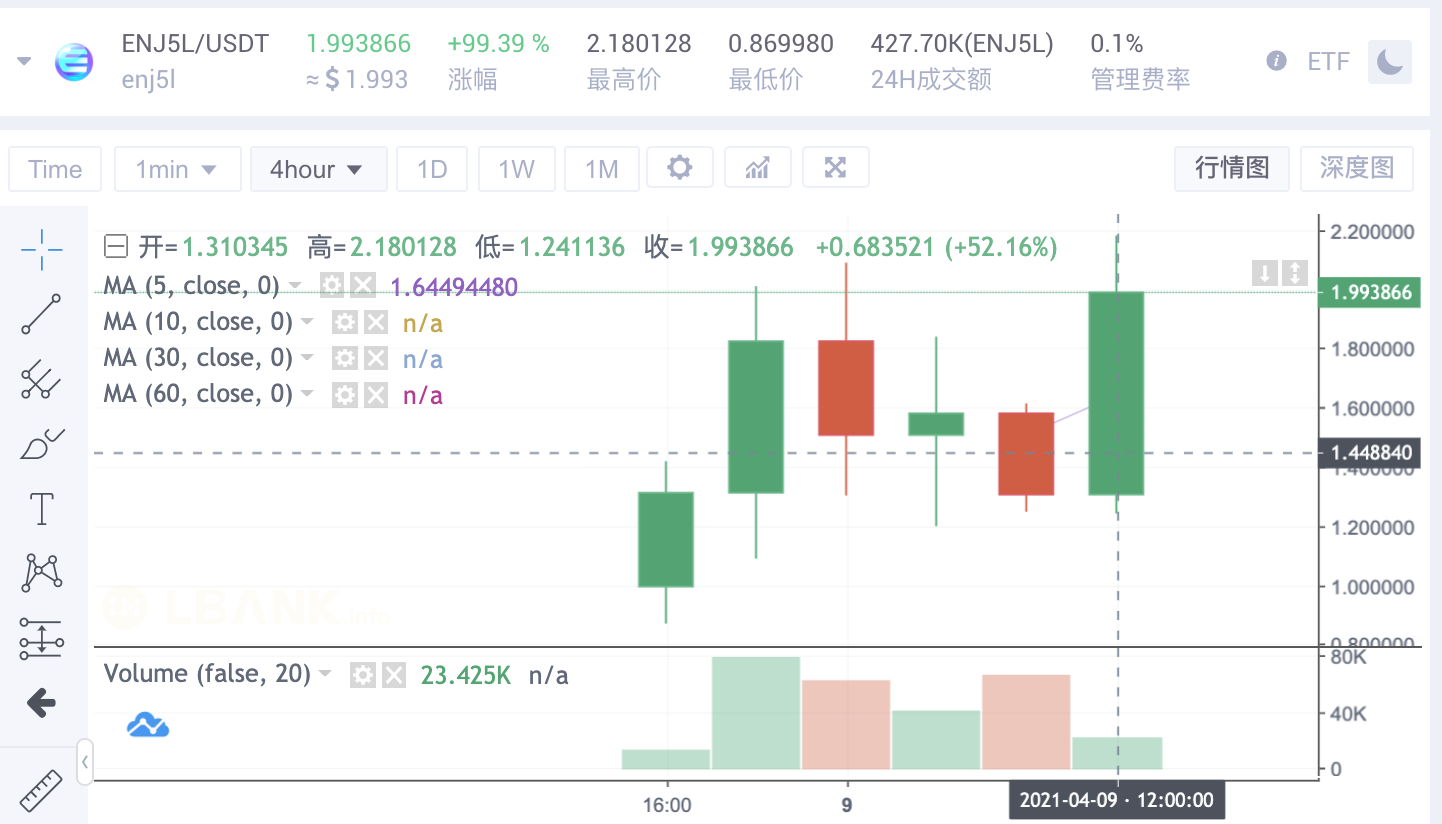Viewport: 1442px width, 824px height.
Task: Select the trend line drawing tool
Action: pos(40,314)
